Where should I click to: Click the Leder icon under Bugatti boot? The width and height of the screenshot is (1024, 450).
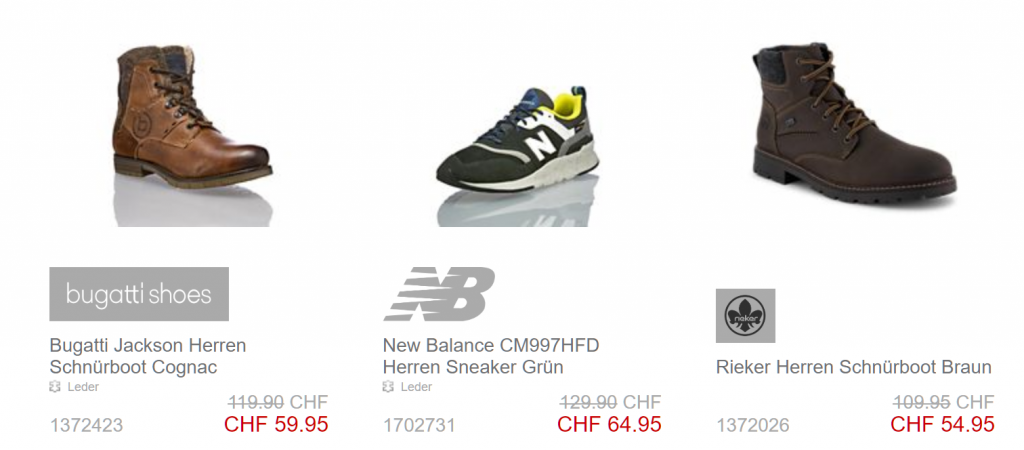pyautogui.click(x=56, y=387)
